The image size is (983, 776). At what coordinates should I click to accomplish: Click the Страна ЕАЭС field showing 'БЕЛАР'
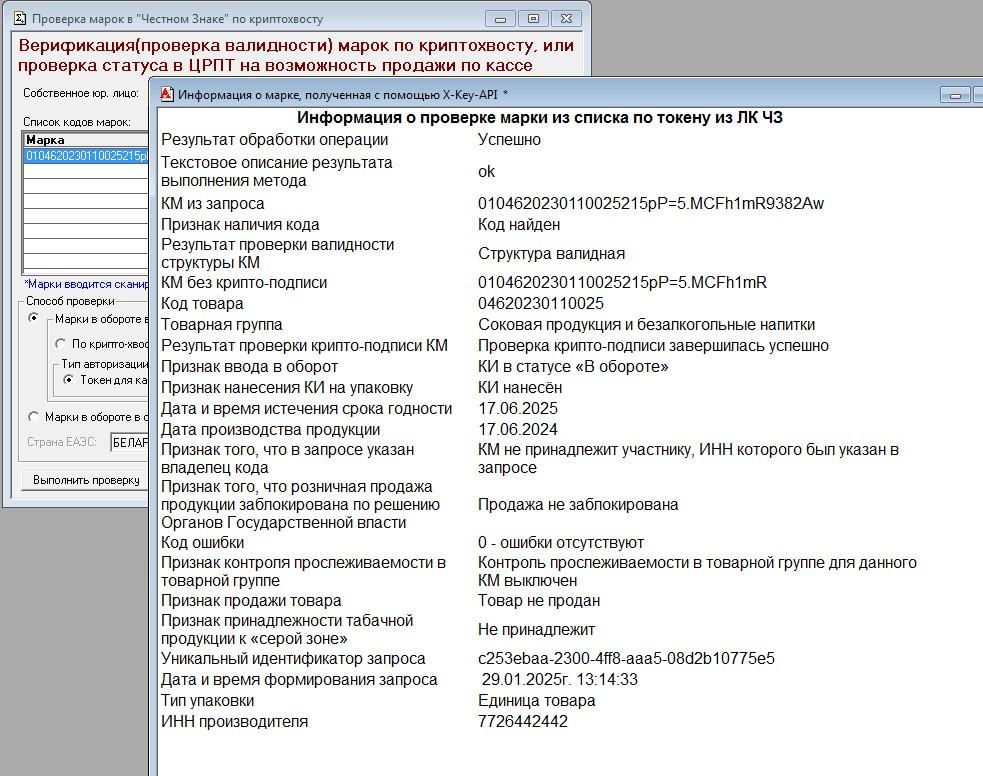tap(130, 442)
